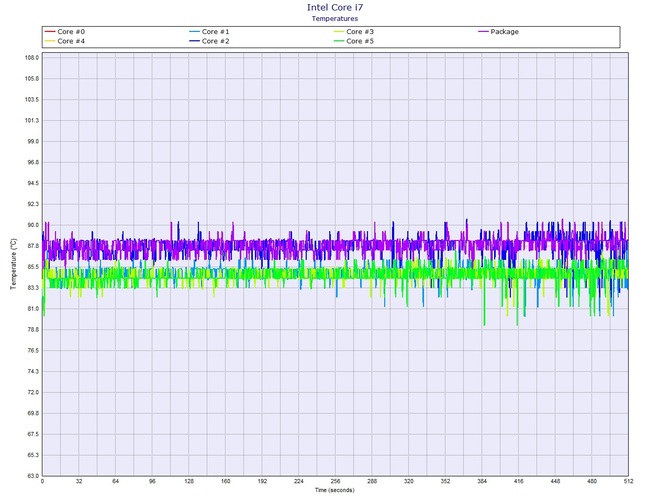Click the red Core #0 legend line
The image size is (670, 502).
point(50,32)
